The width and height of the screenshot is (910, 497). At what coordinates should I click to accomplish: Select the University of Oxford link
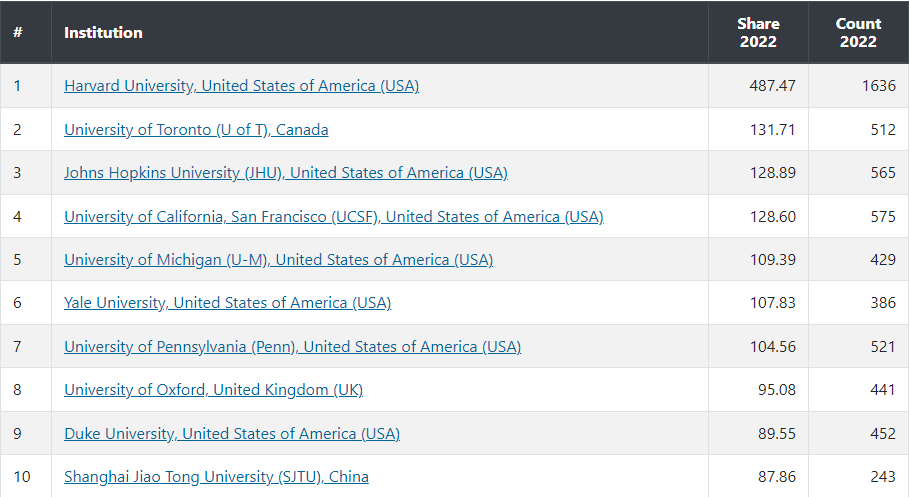213,390
